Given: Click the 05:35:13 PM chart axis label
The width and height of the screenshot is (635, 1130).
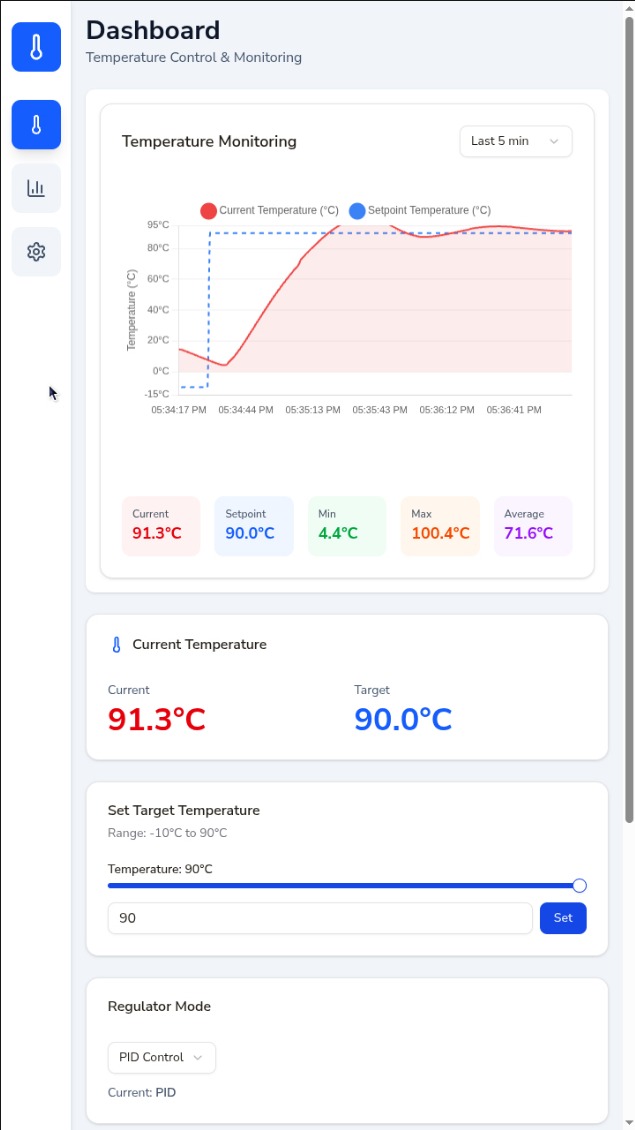Looking at the screenshot, I should (313, 409).
